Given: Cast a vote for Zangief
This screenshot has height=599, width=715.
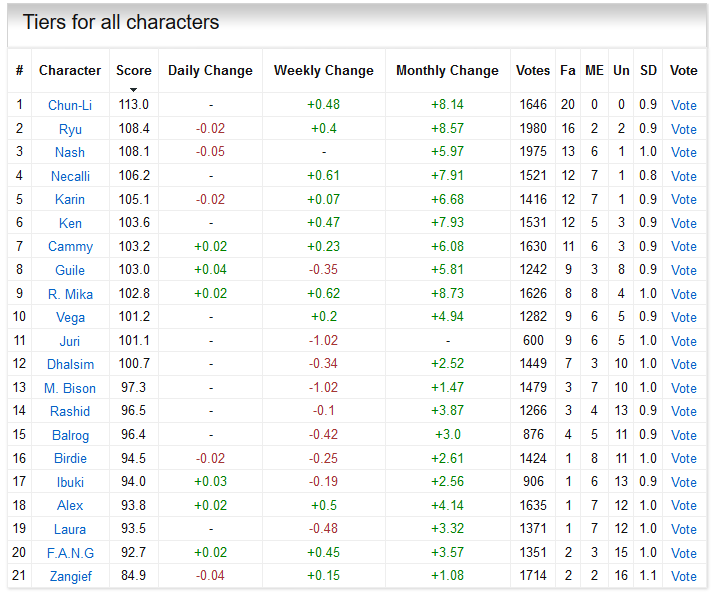Looking at the screenshot, I should point(684,576).
